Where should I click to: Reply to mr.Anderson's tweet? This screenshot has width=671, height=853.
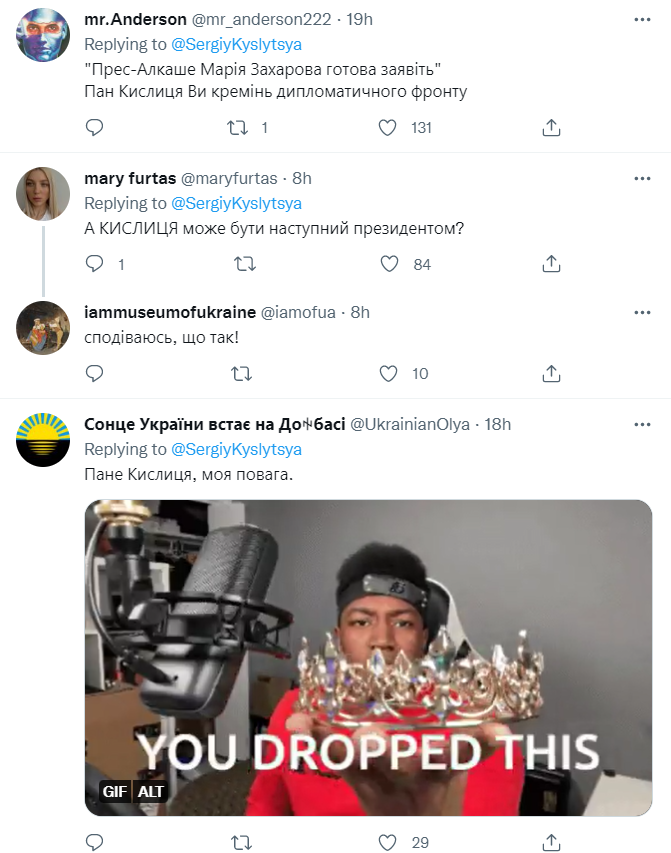coord(94,128)
